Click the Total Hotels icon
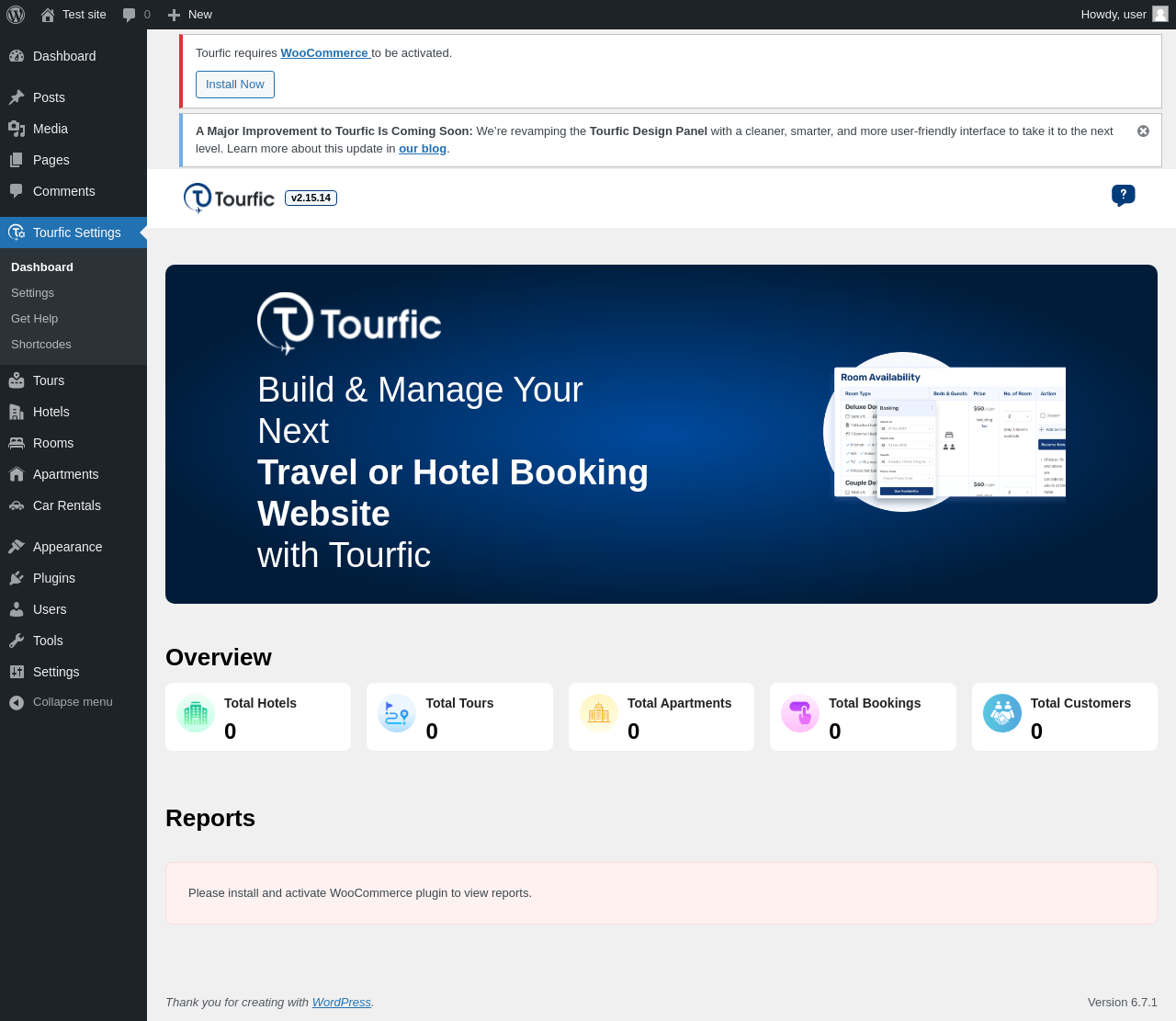Viewport: 1176px width, 1021px height. click(196, 713)
